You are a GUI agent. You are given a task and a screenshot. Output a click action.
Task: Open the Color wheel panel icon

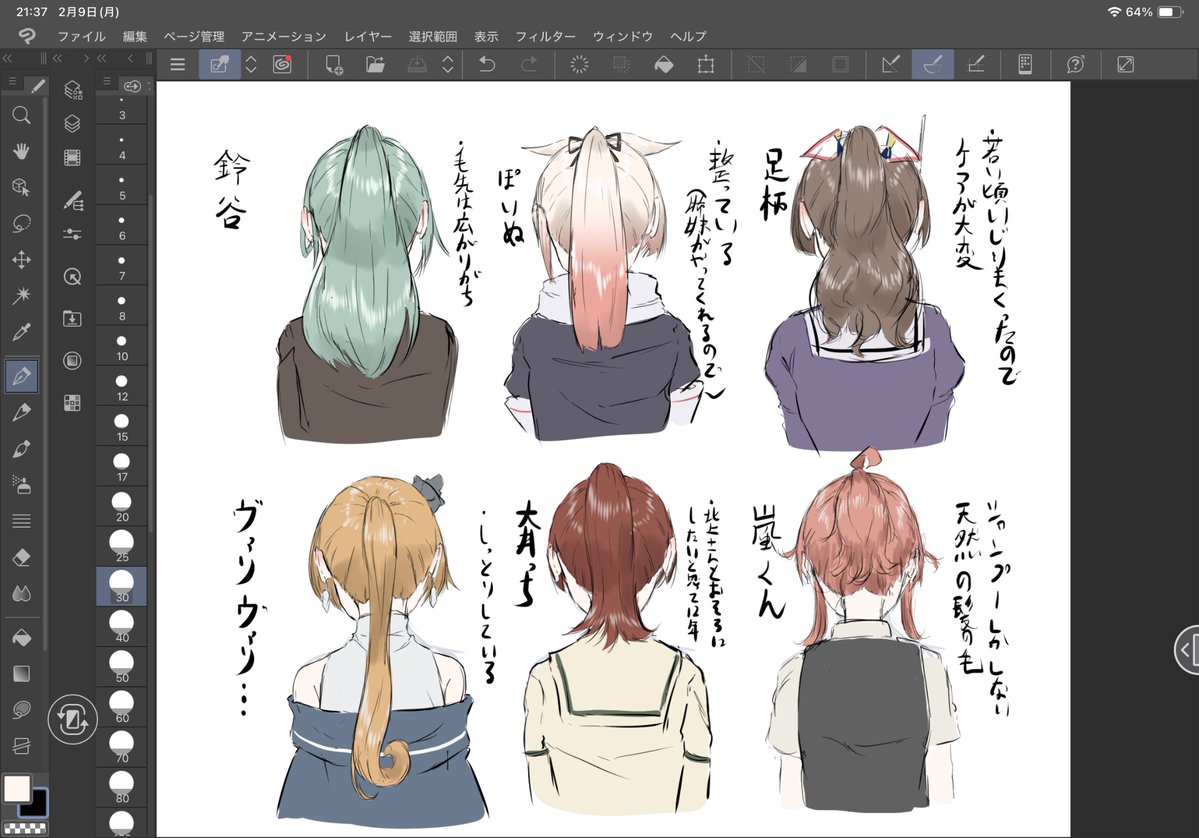coord(73,360)
